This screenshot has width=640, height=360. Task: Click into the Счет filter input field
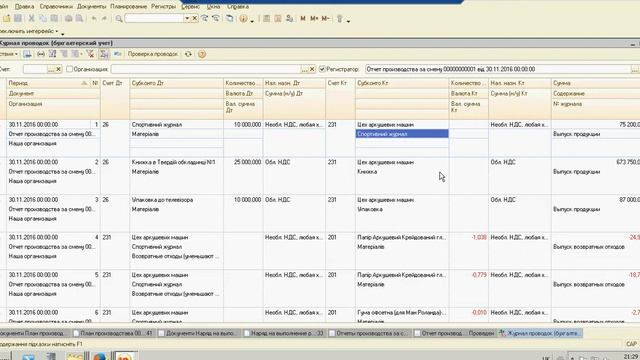point(35,69)
